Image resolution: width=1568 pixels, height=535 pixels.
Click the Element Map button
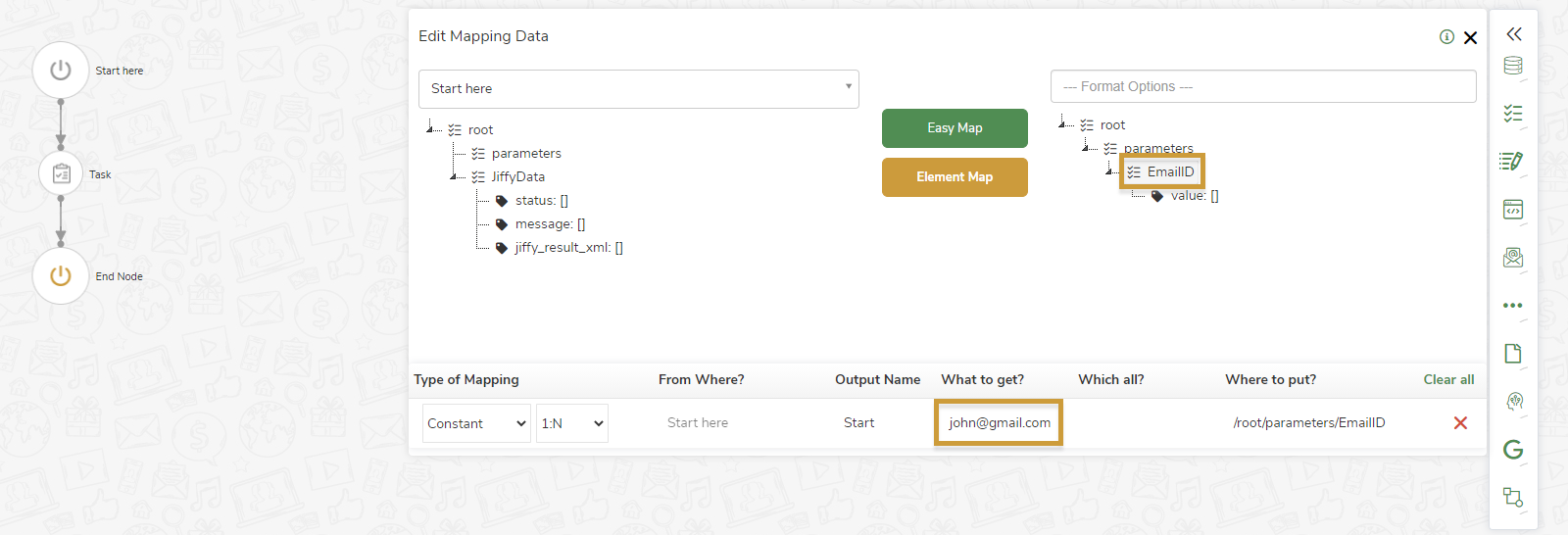(955, 177)
